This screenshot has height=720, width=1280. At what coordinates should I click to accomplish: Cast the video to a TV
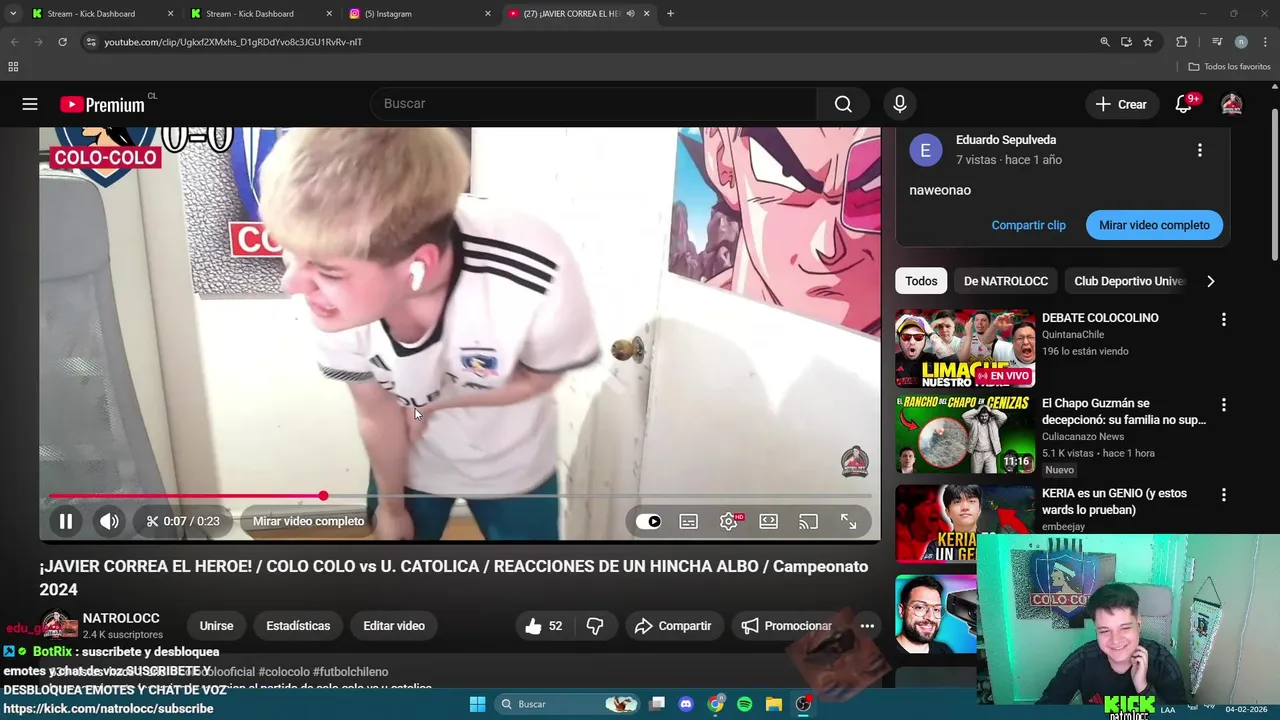808,521
